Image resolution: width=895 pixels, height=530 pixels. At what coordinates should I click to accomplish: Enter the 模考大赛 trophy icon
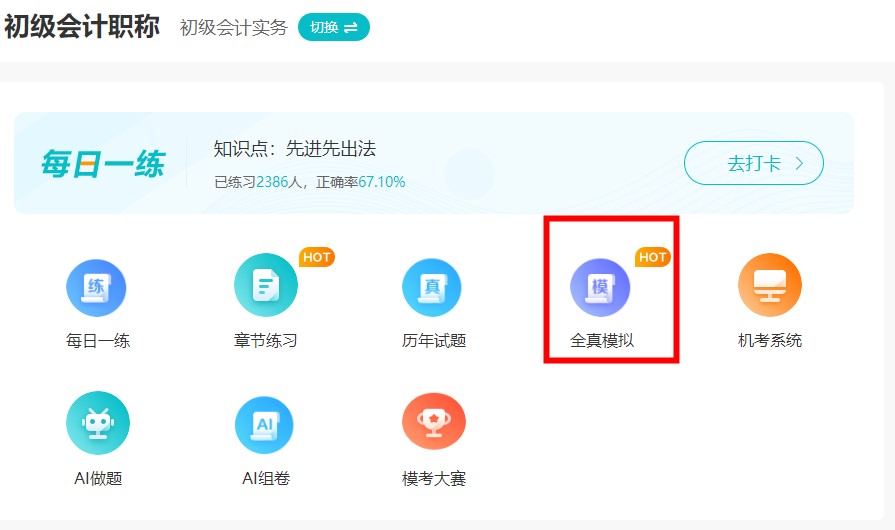click(433, 422)
